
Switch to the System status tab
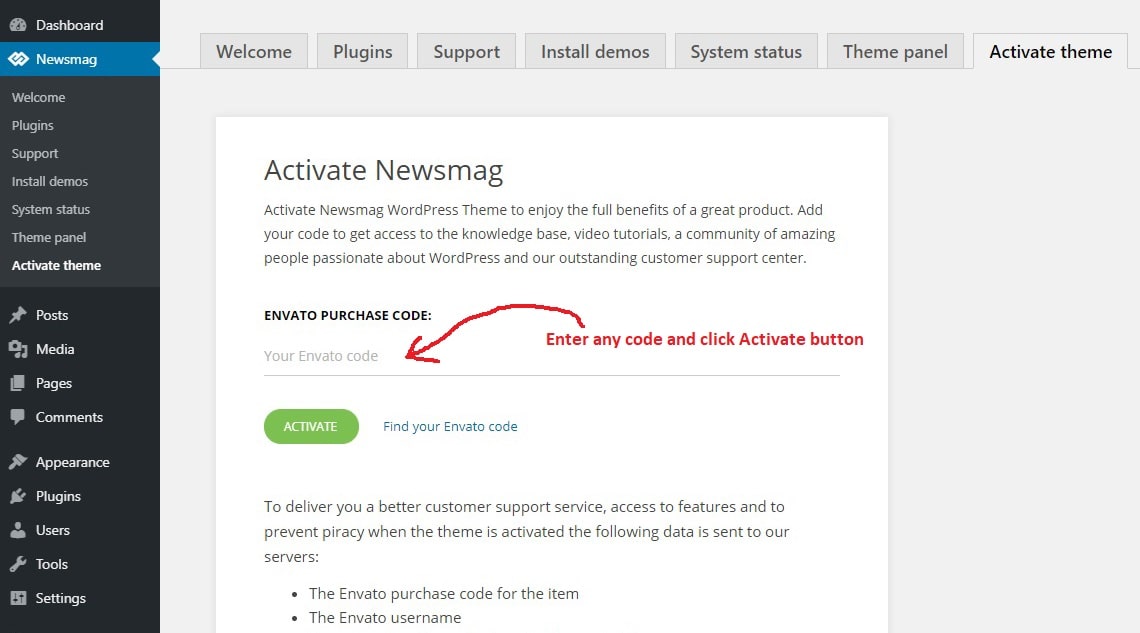coord(746,52)
